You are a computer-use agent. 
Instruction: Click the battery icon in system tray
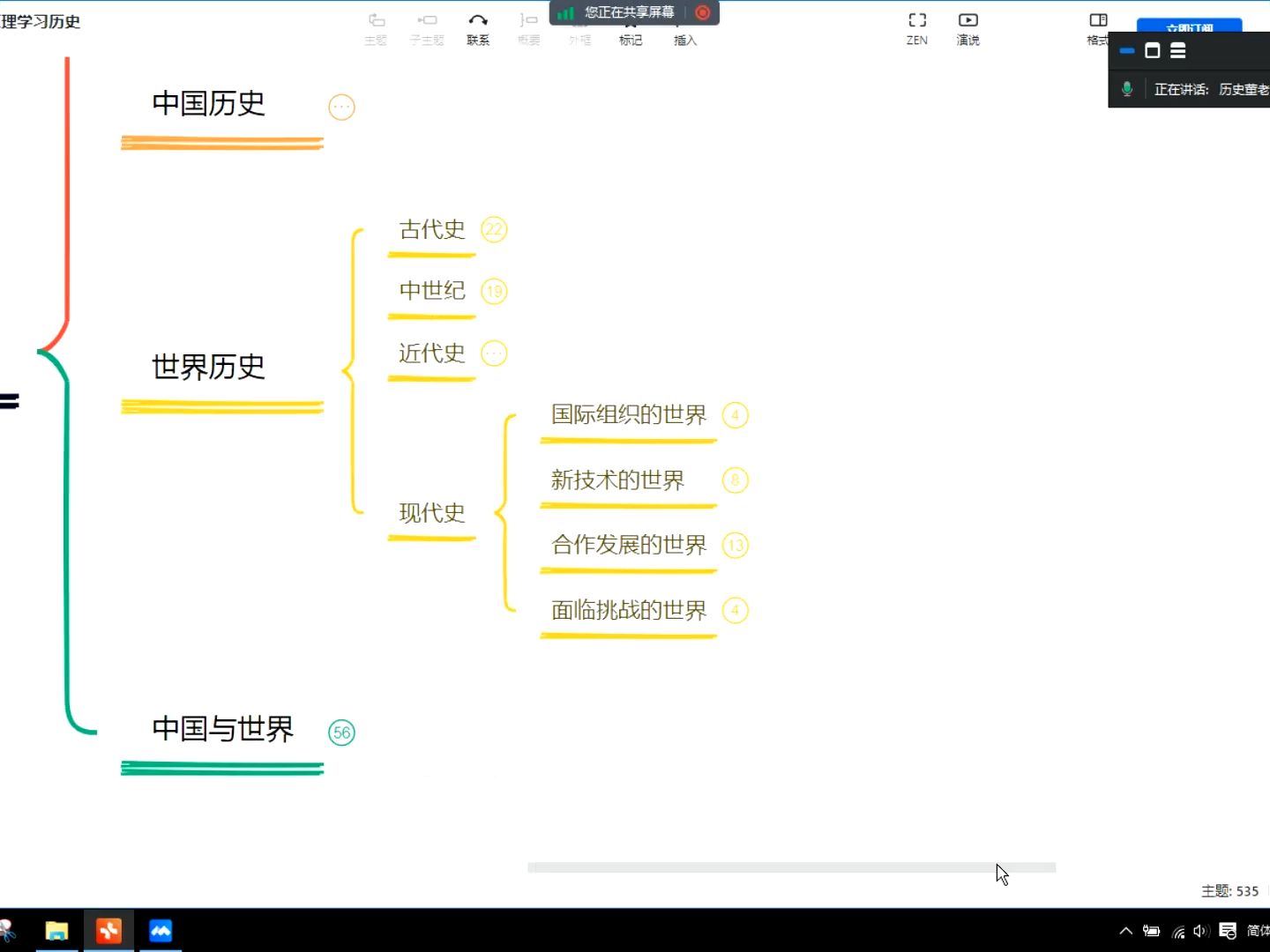pos(1151,931)
